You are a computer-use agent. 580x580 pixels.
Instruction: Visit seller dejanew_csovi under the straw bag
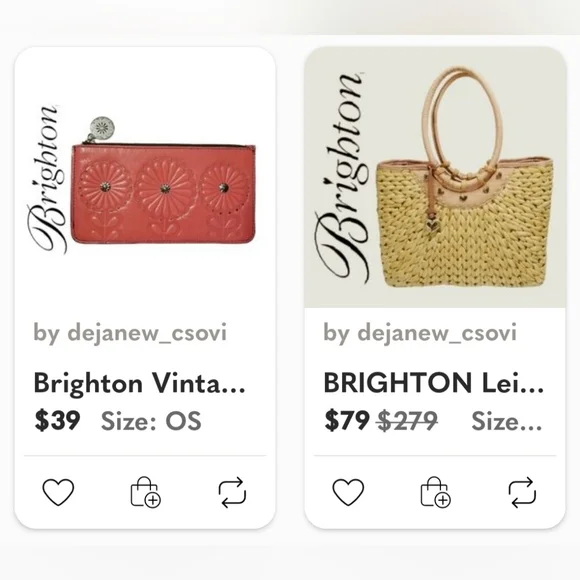pyautogui.click(x=419, y=333)
